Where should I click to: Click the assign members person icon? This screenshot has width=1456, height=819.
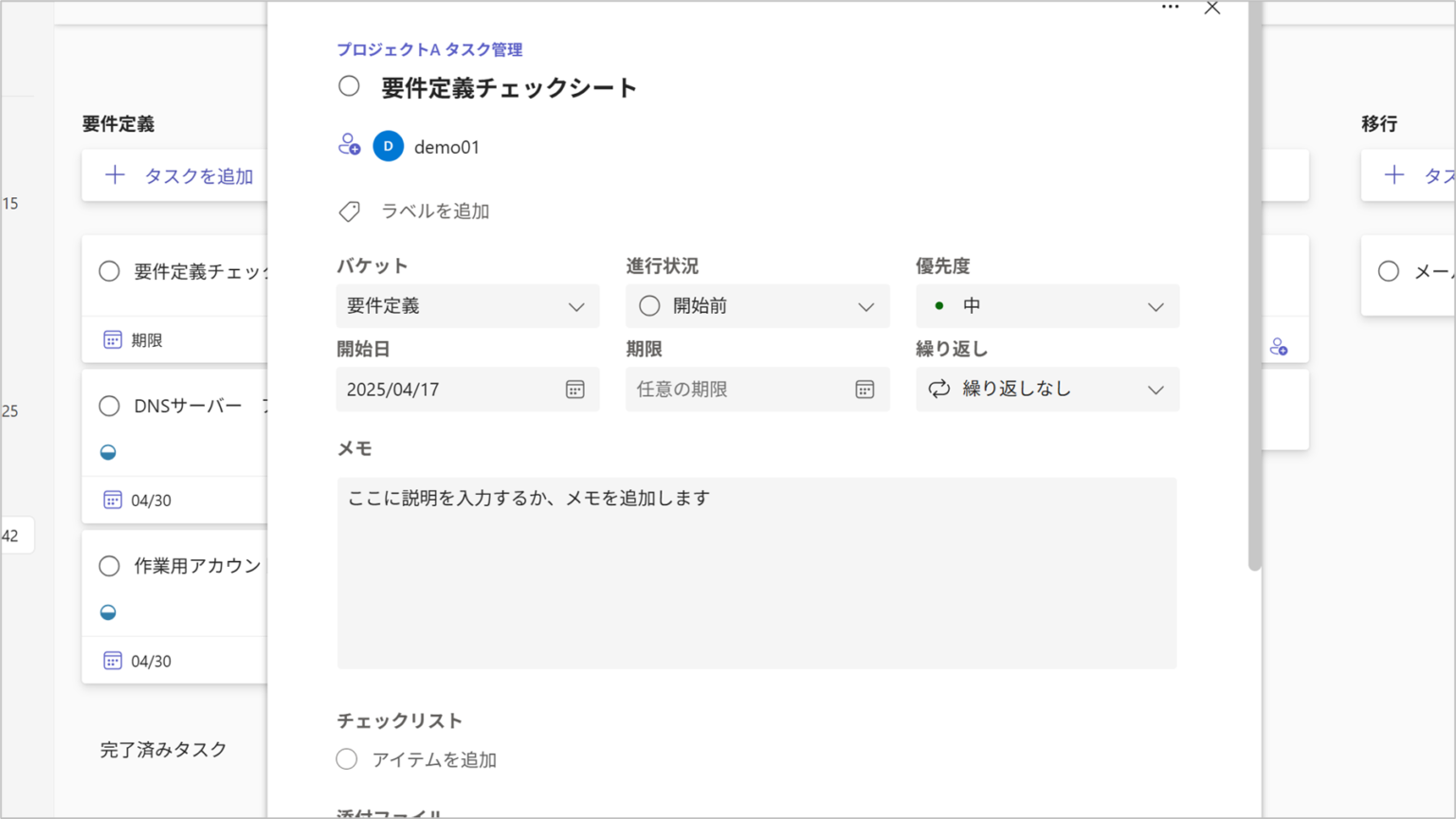(x=349, y=144)
